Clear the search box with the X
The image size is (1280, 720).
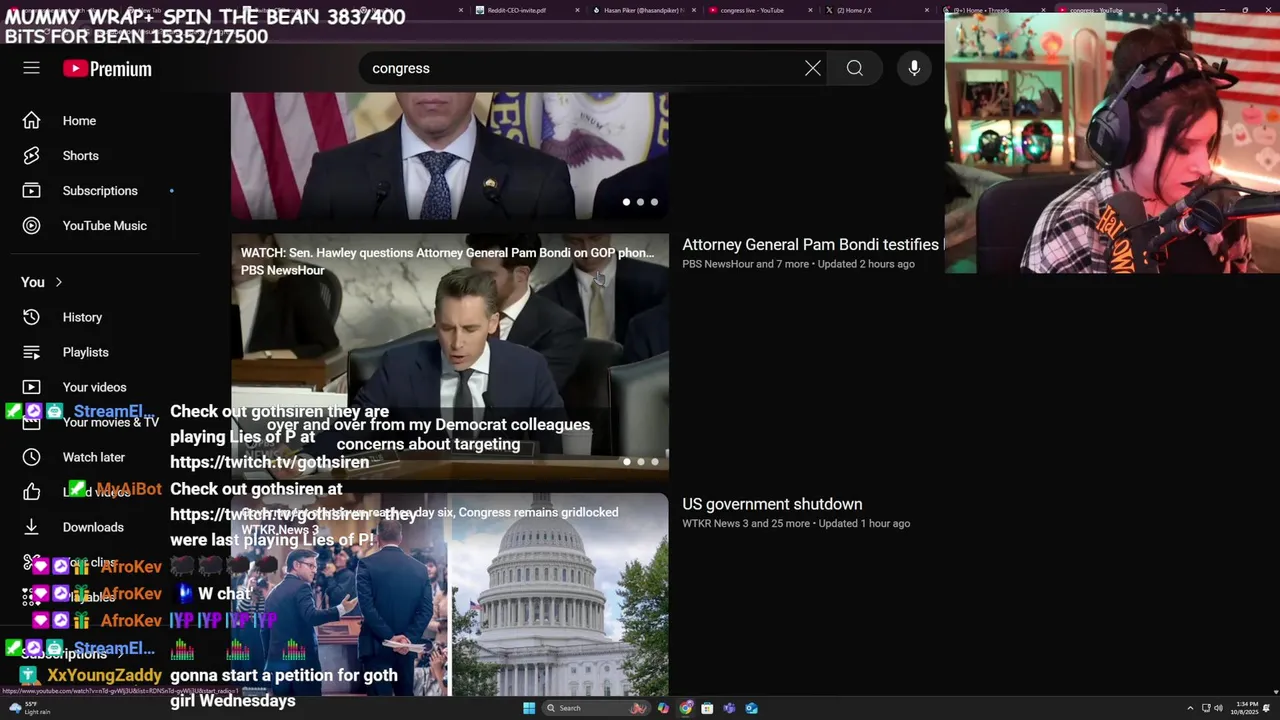click(x=813, y=68)
